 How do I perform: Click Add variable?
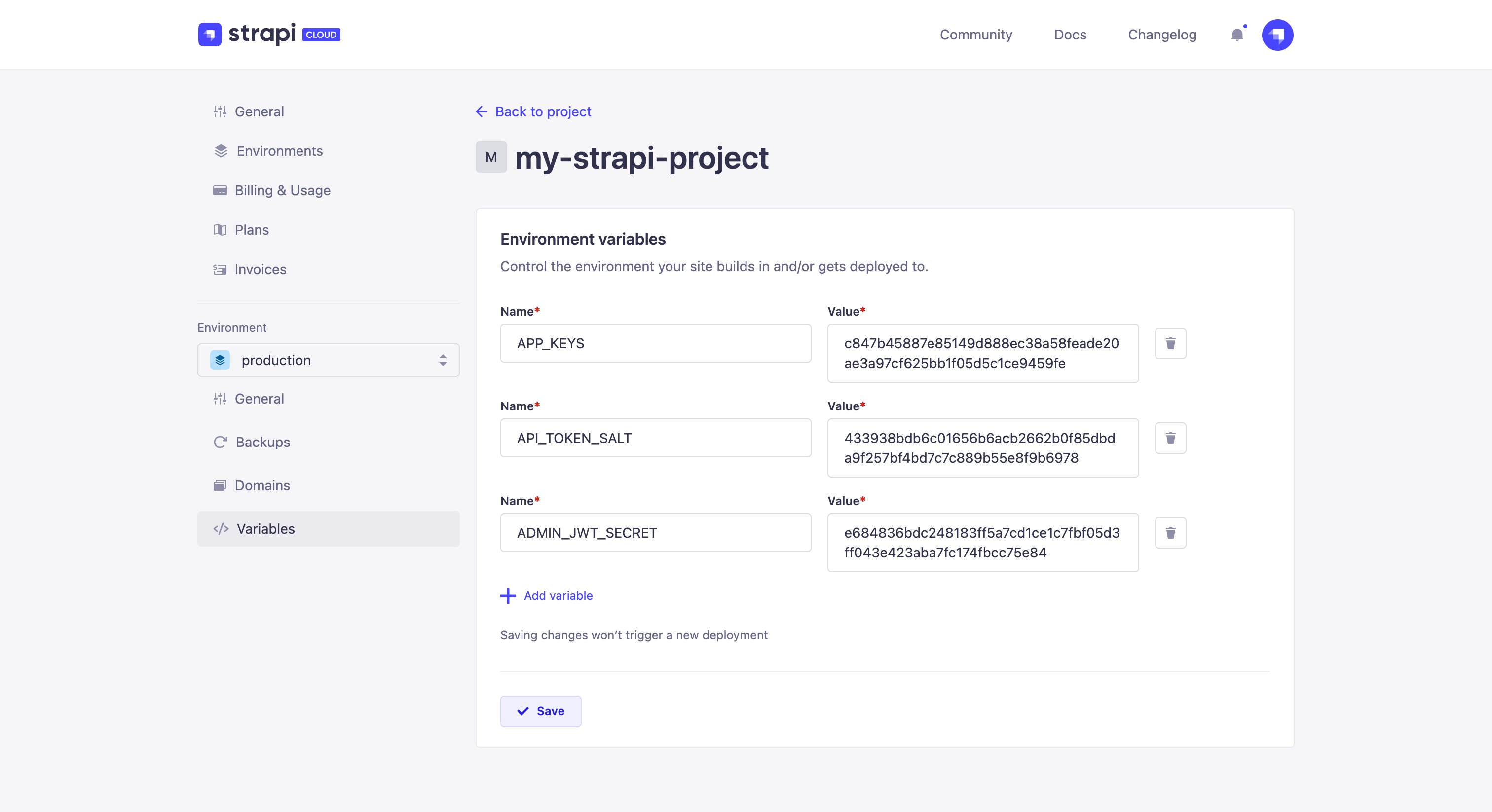pyautogui.click(x=547, y=596)
